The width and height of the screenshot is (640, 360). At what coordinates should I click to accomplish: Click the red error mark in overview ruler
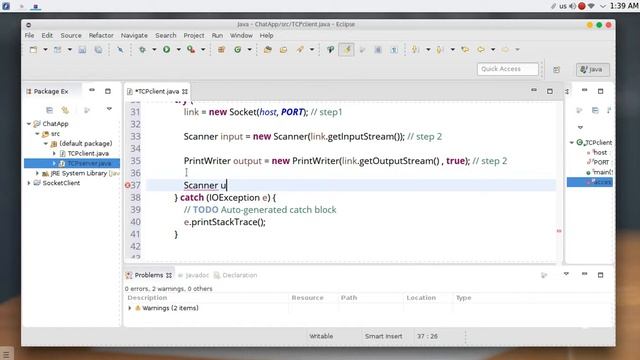[x=559, y=231]
